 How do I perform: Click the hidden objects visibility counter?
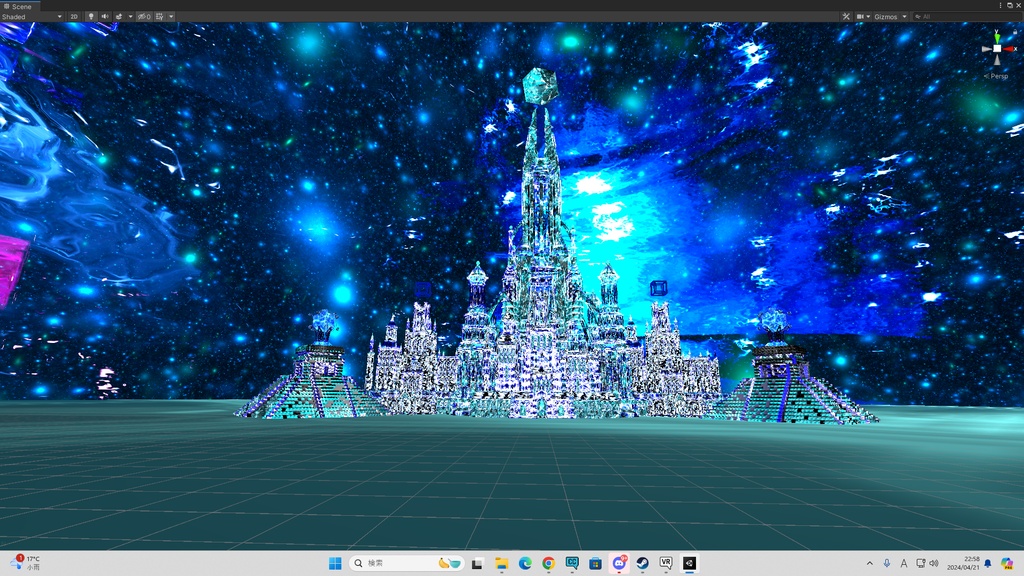coord(144,16)
